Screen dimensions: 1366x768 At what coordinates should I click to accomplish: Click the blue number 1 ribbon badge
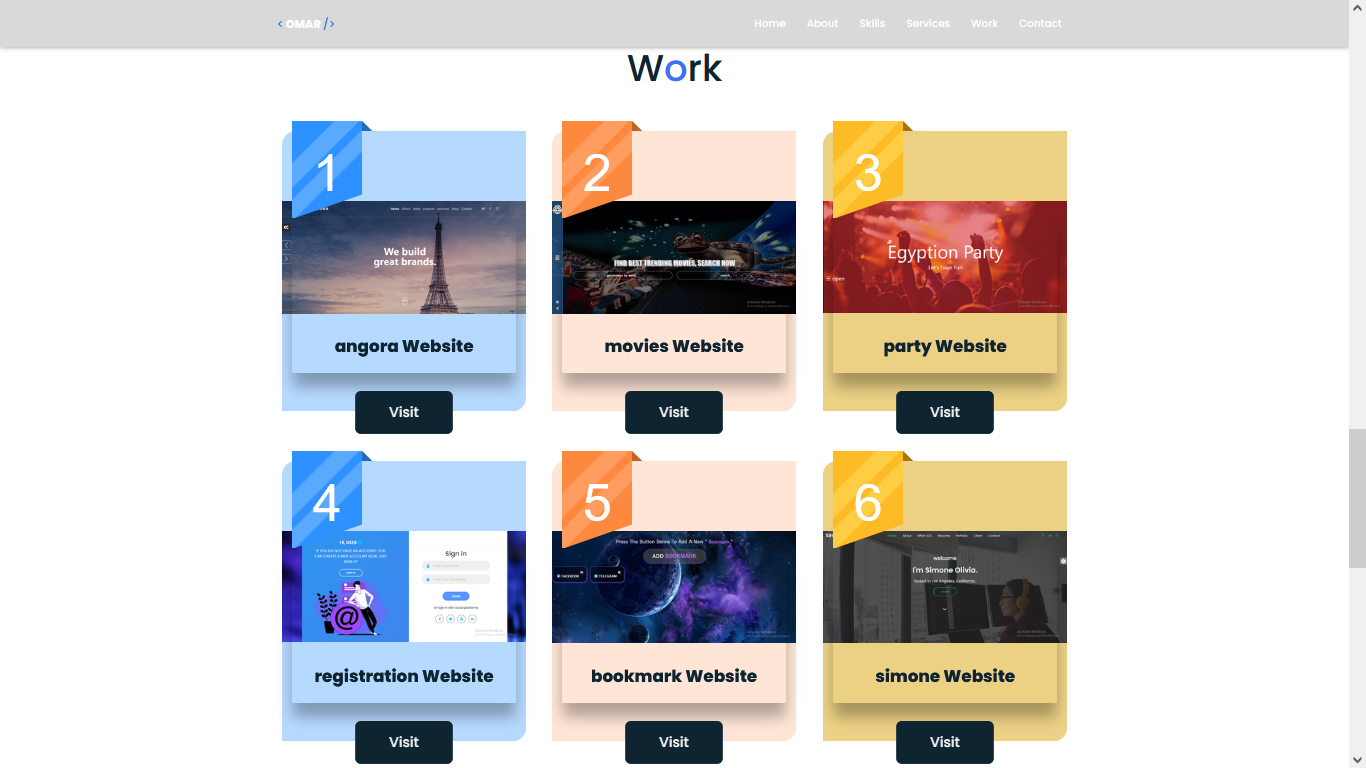pyautogui.click(x=326, y=168)
